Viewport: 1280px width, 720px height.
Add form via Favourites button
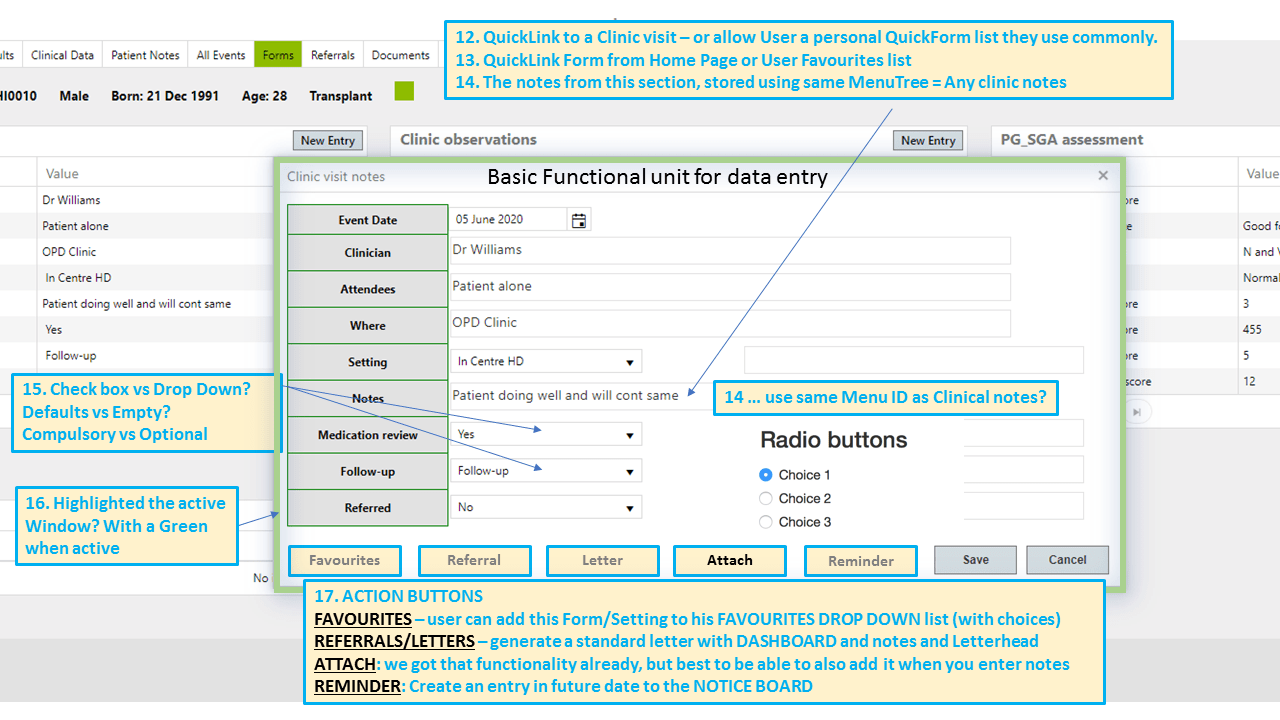pyautogui.click(x=345, y=561)
